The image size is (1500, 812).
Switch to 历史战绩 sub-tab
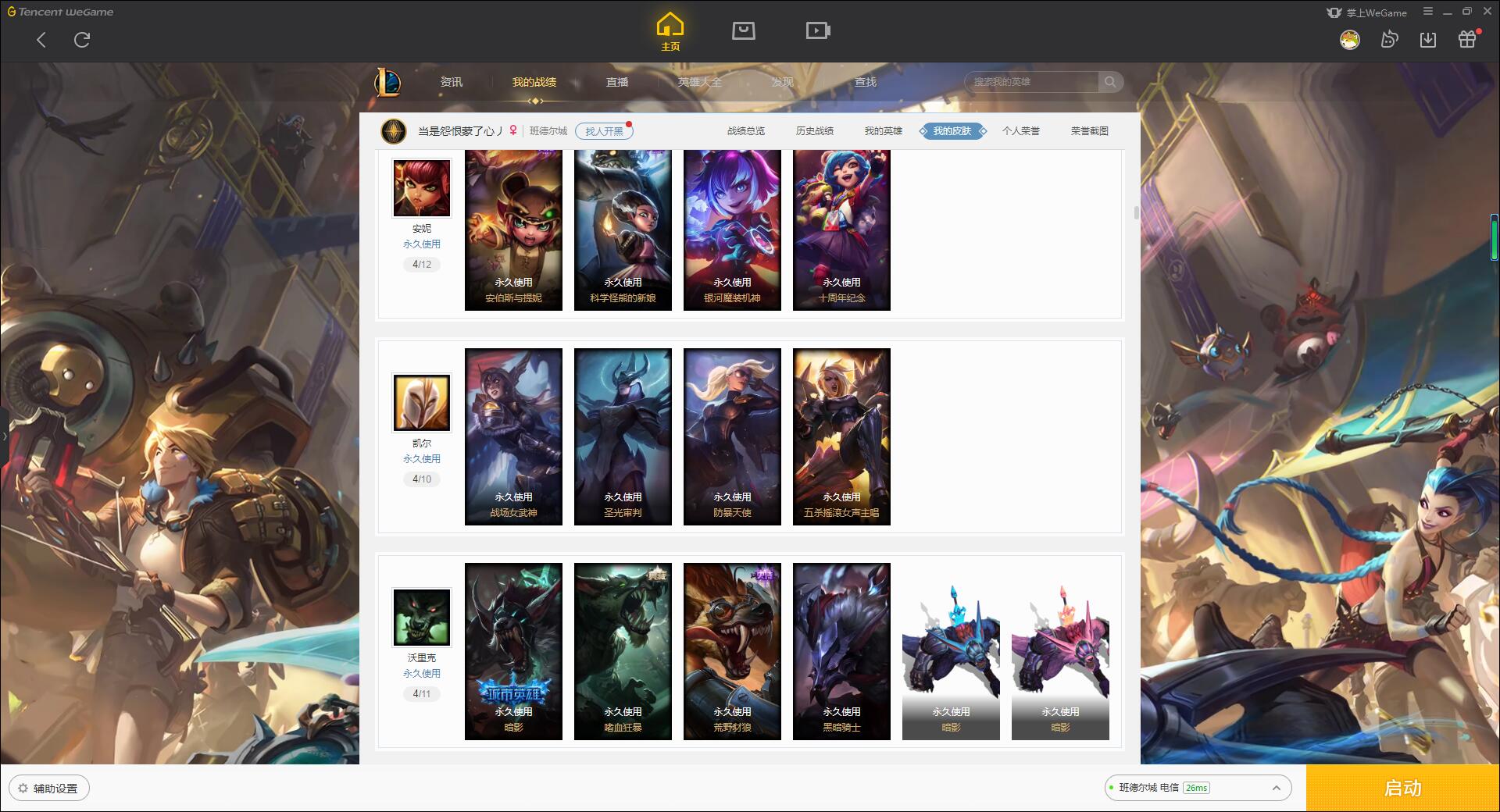tap(815, 131)
